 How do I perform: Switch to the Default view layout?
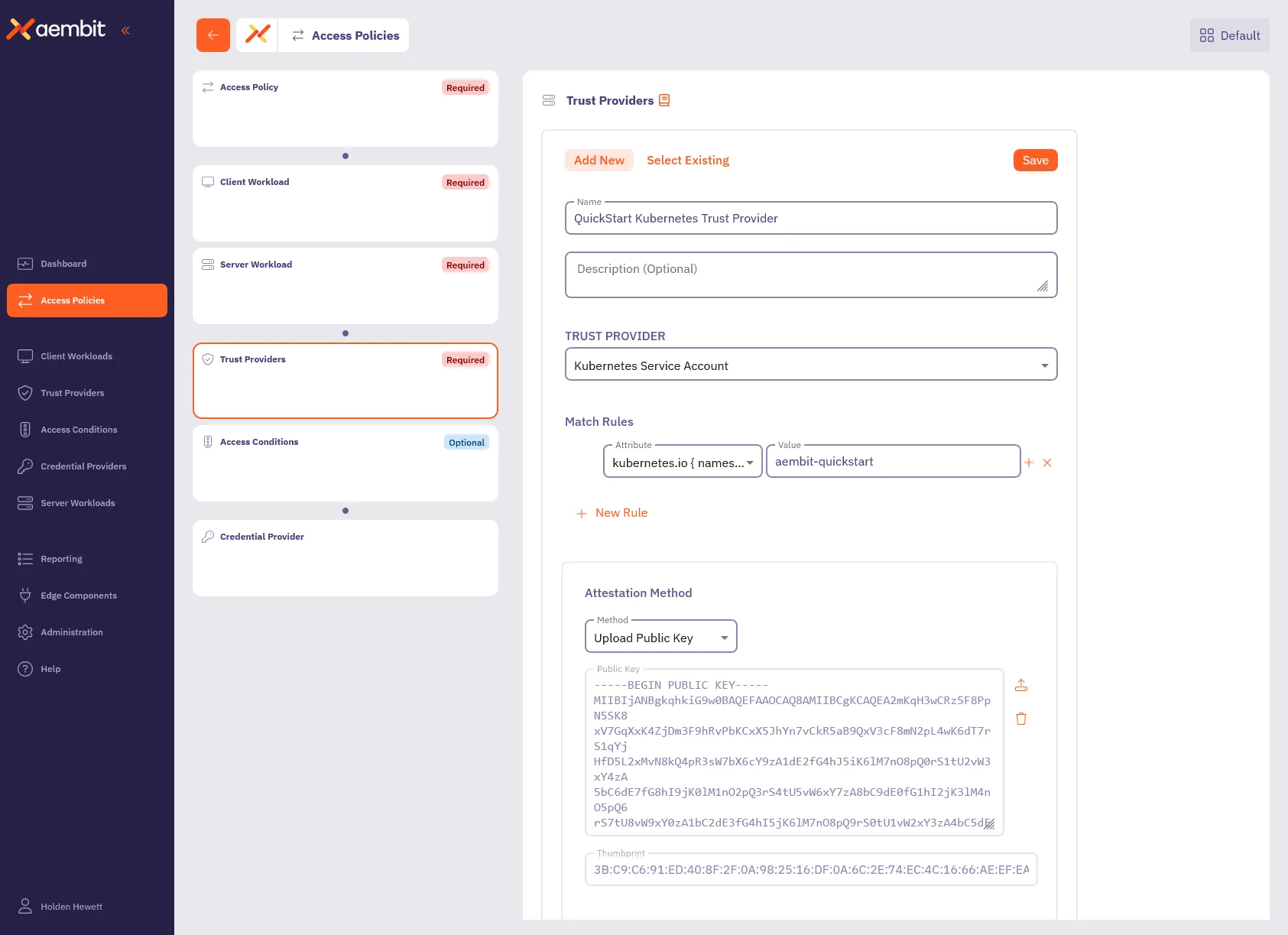click(x=1229, y=35)
